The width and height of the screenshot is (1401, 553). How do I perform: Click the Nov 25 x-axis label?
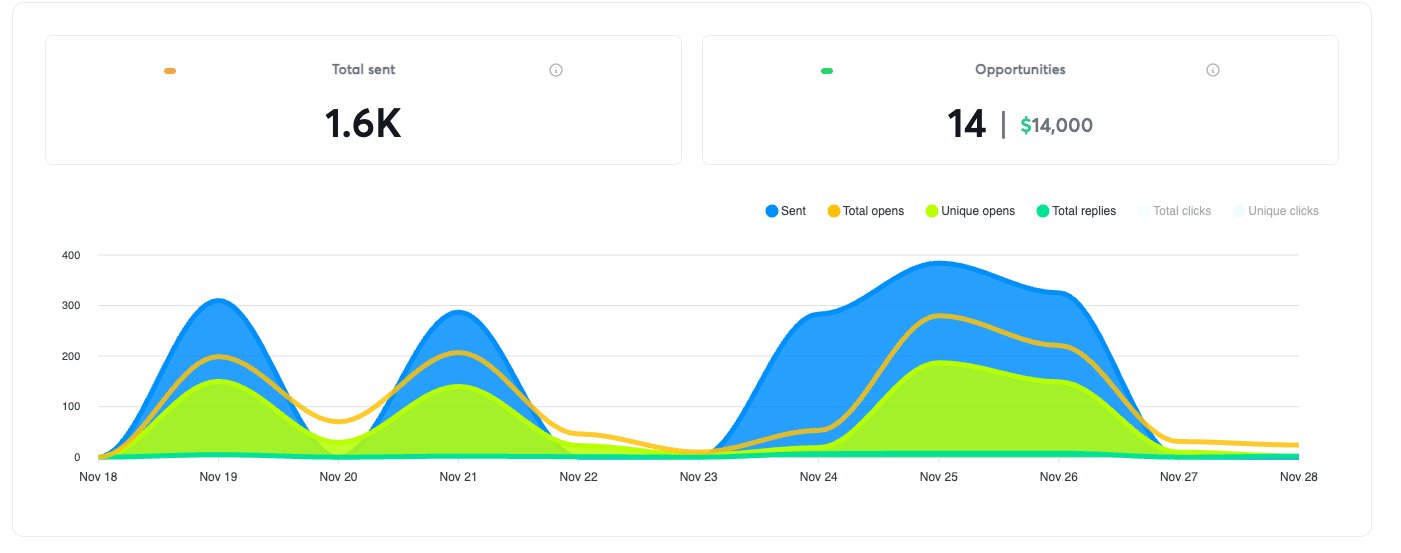(x=938, y=477)
